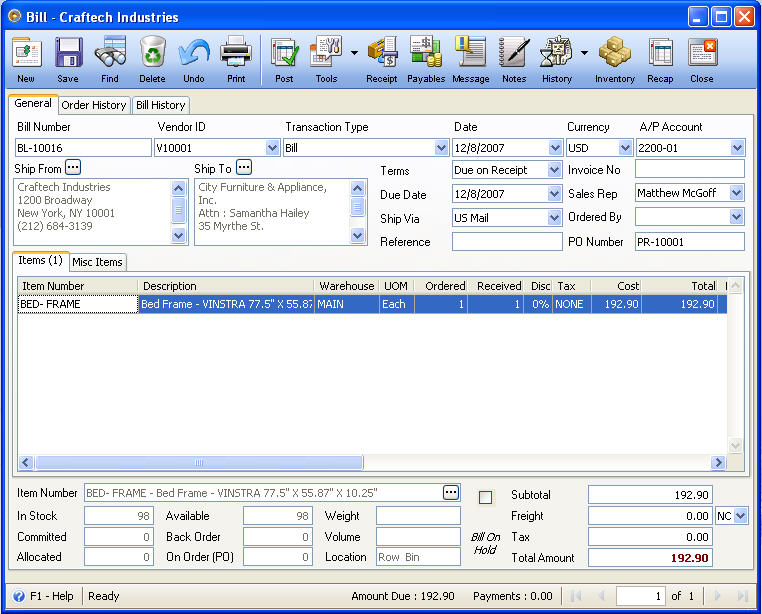This screenshot has height=614, width=762.
Task: Open F1 - Help in status bar
Action: coord(43,596)
